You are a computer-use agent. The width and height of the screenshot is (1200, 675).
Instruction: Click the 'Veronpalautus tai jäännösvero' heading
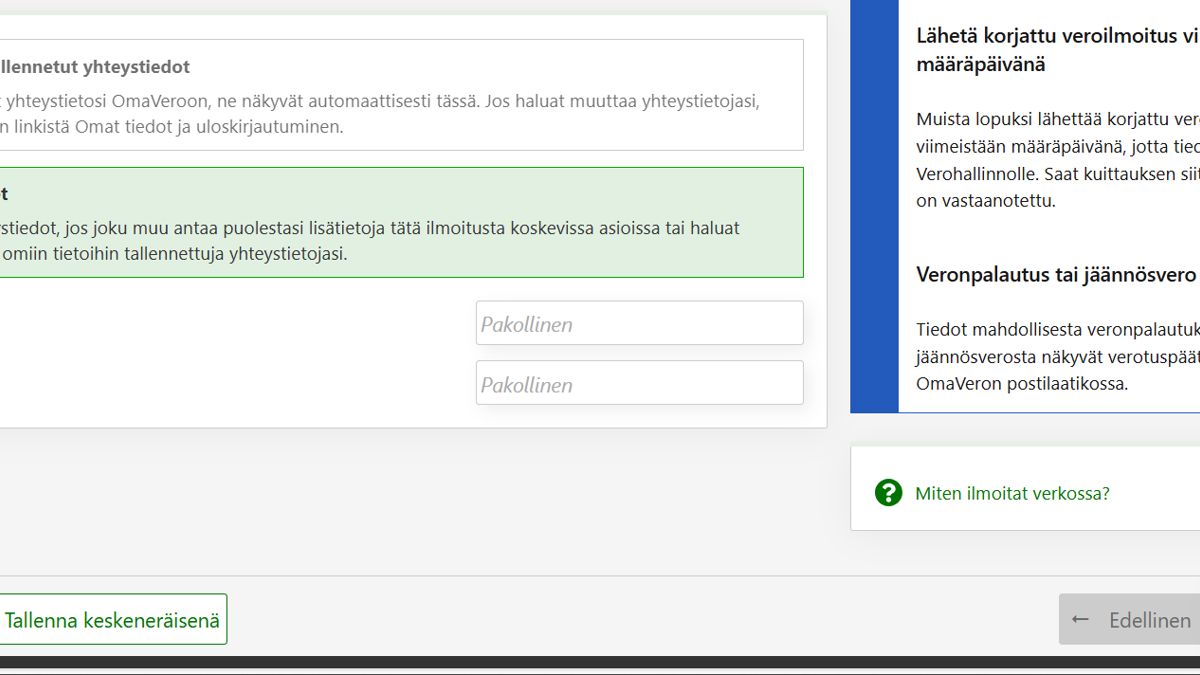pos(1056,275)
